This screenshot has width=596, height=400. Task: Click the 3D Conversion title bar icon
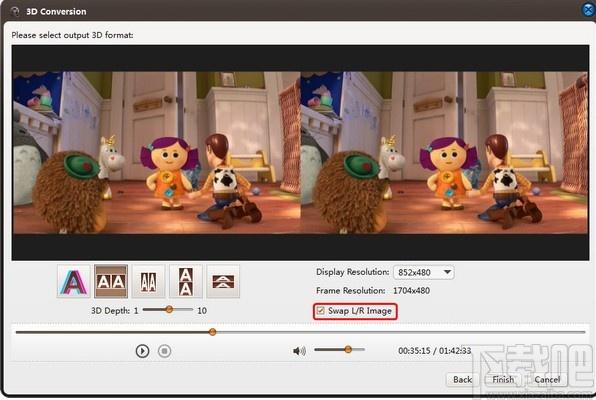point(15,11)
